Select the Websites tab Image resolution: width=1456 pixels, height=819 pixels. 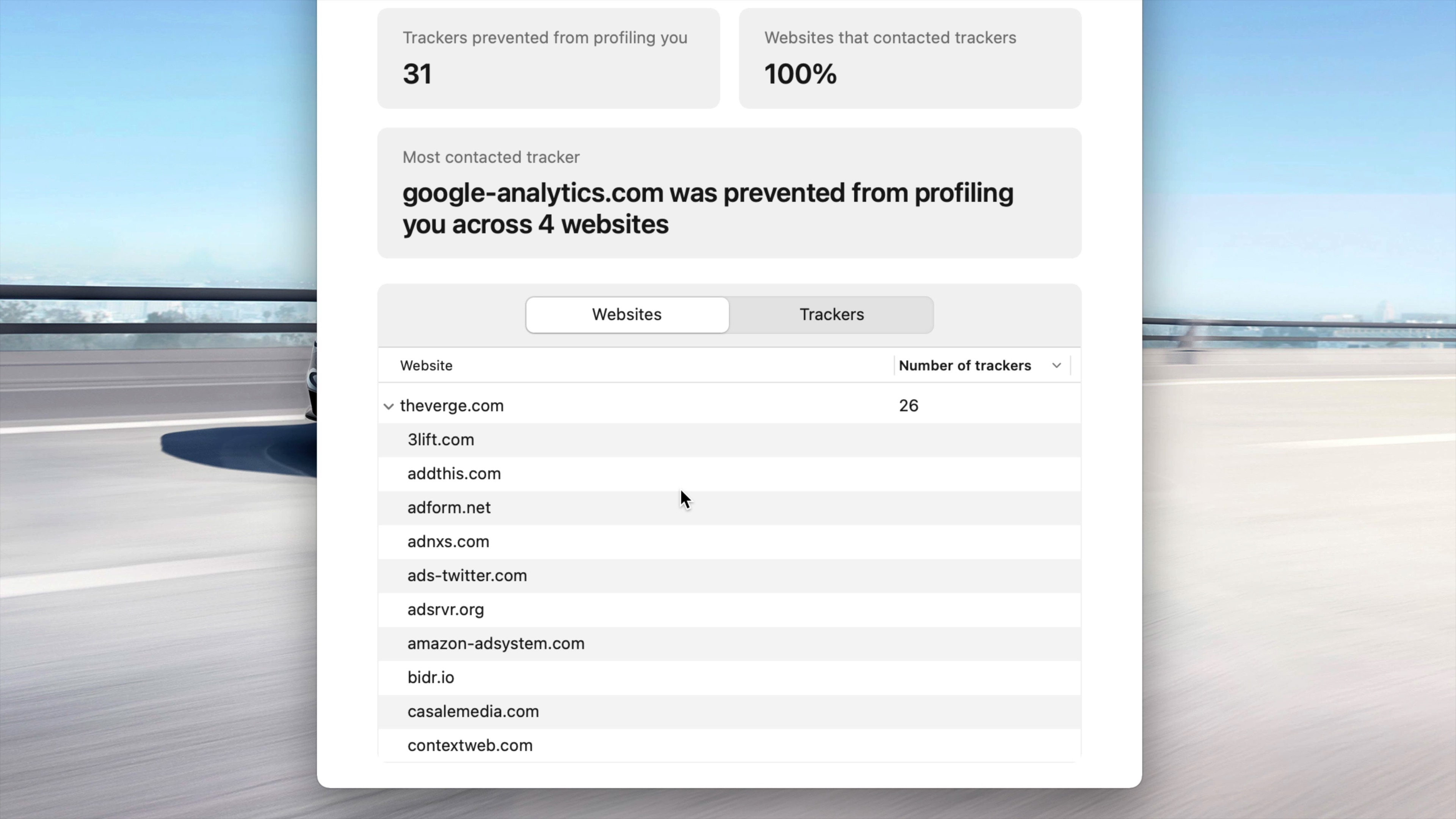point(626,315)
